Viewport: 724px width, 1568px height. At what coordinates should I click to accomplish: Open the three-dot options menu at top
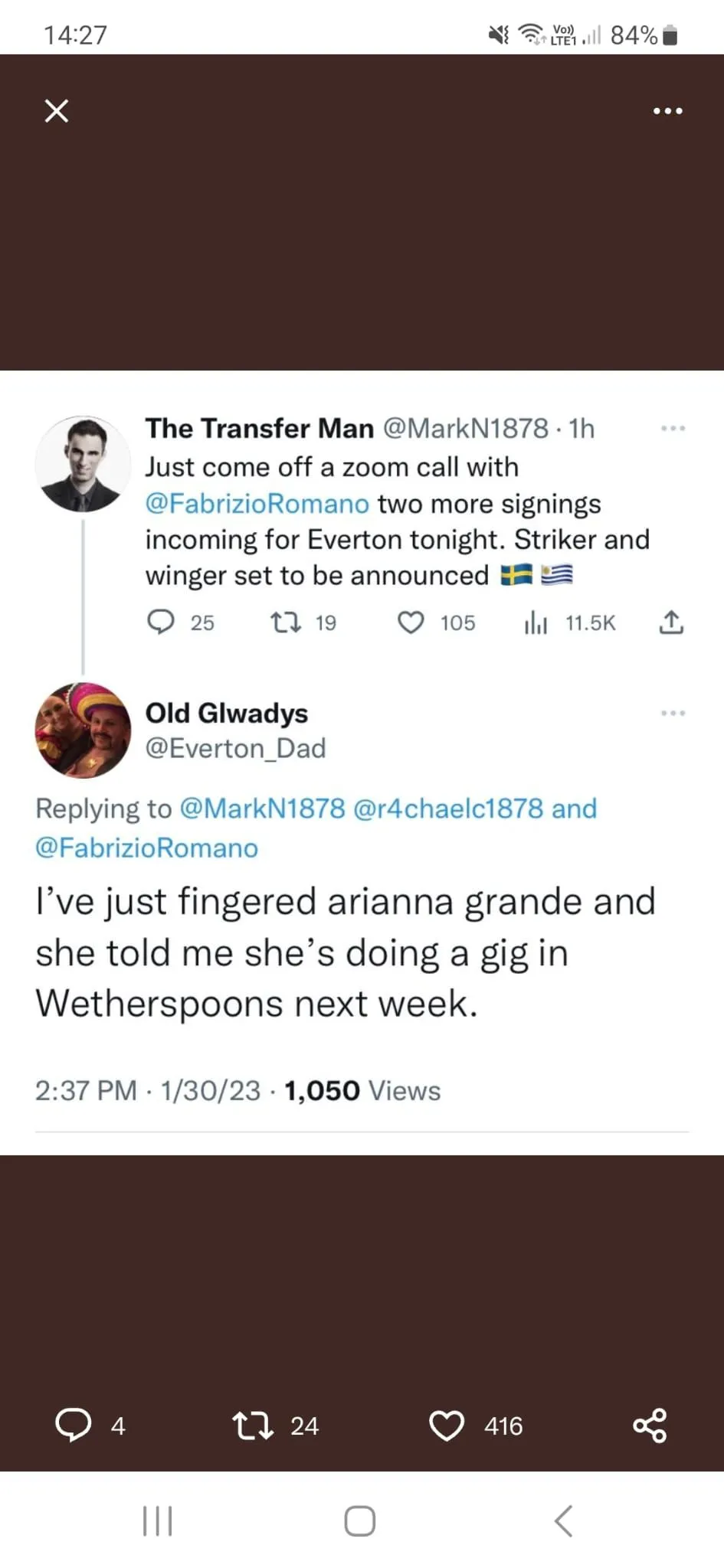[x=667, y=111]
